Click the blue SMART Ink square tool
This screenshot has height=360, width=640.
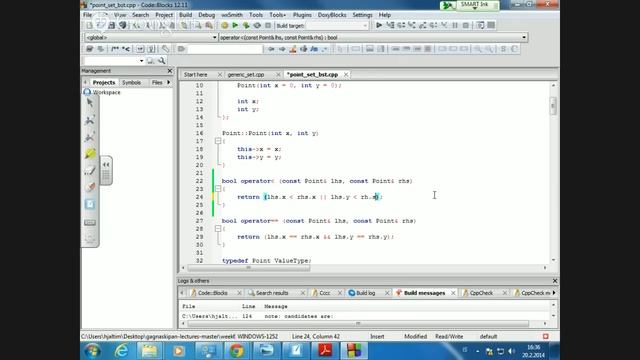click(90, 204)
